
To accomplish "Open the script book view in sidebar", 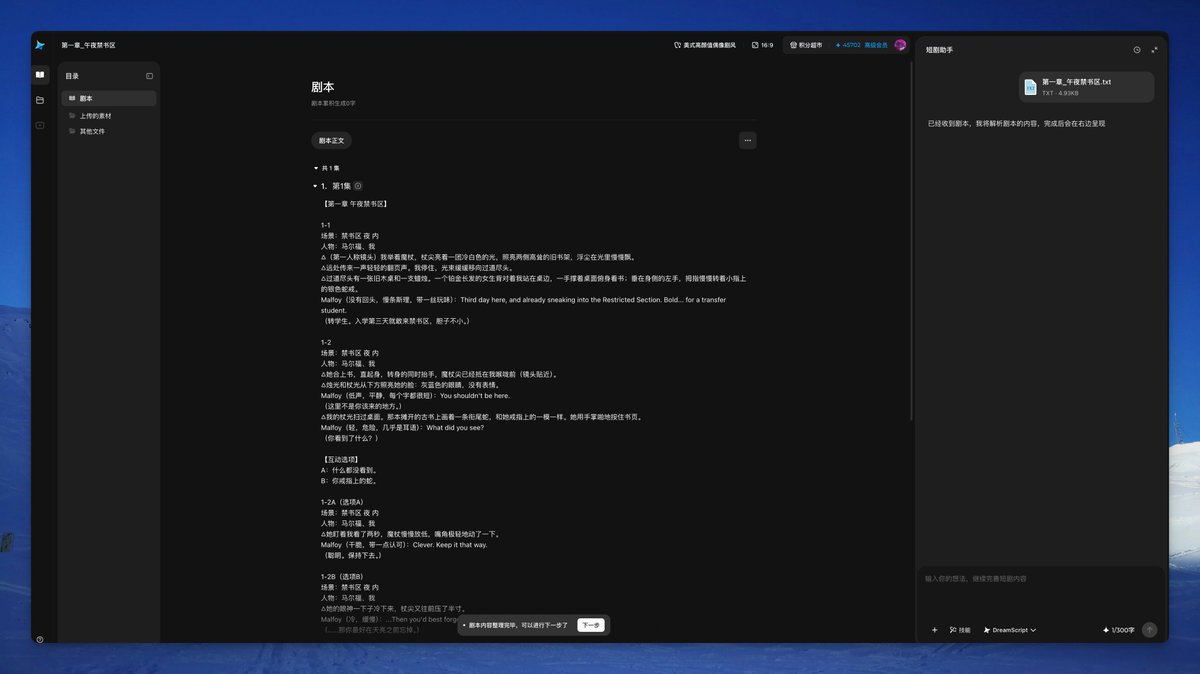I will click(x=40, y=75).
